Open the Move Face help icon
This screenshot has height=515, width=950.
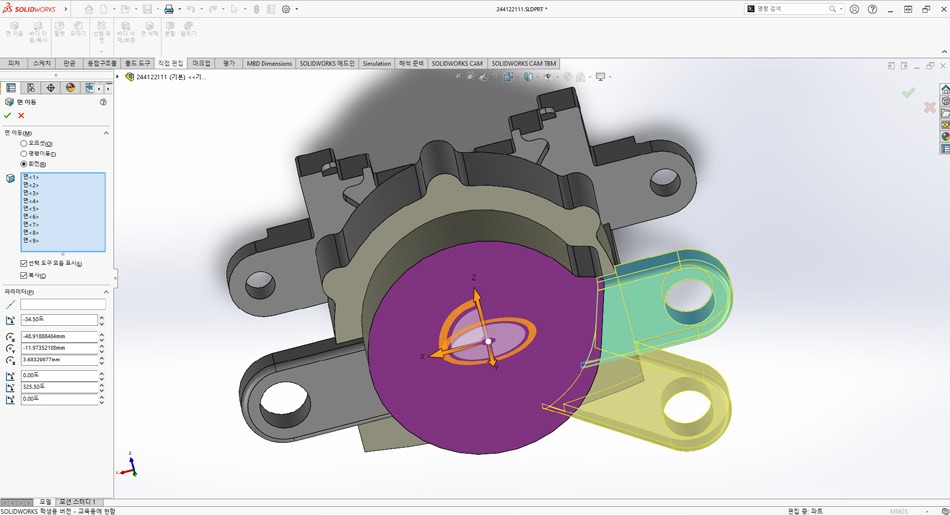(x=103, y=102)
